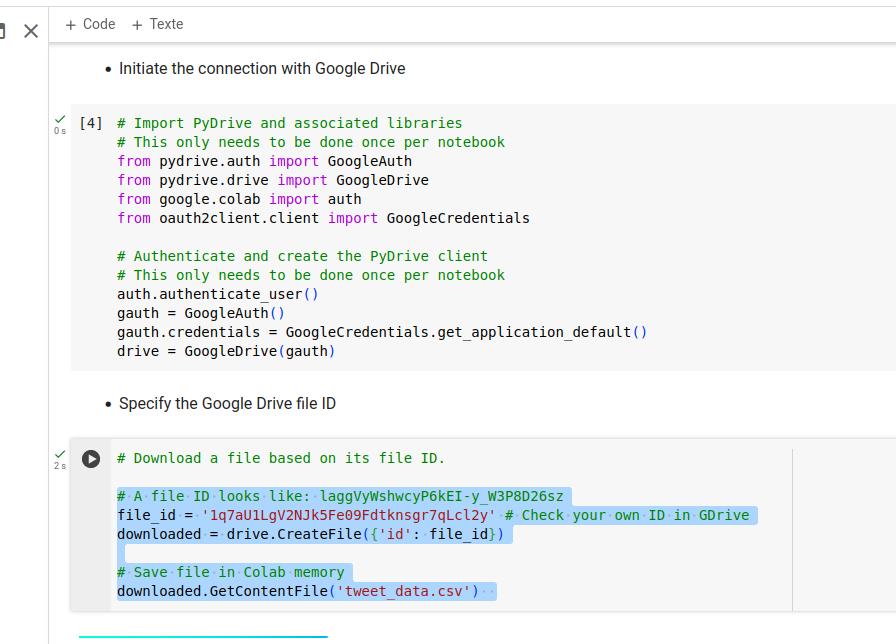
Task: Click the green checkmark showing 2s
Action: [x=60, y=454]
